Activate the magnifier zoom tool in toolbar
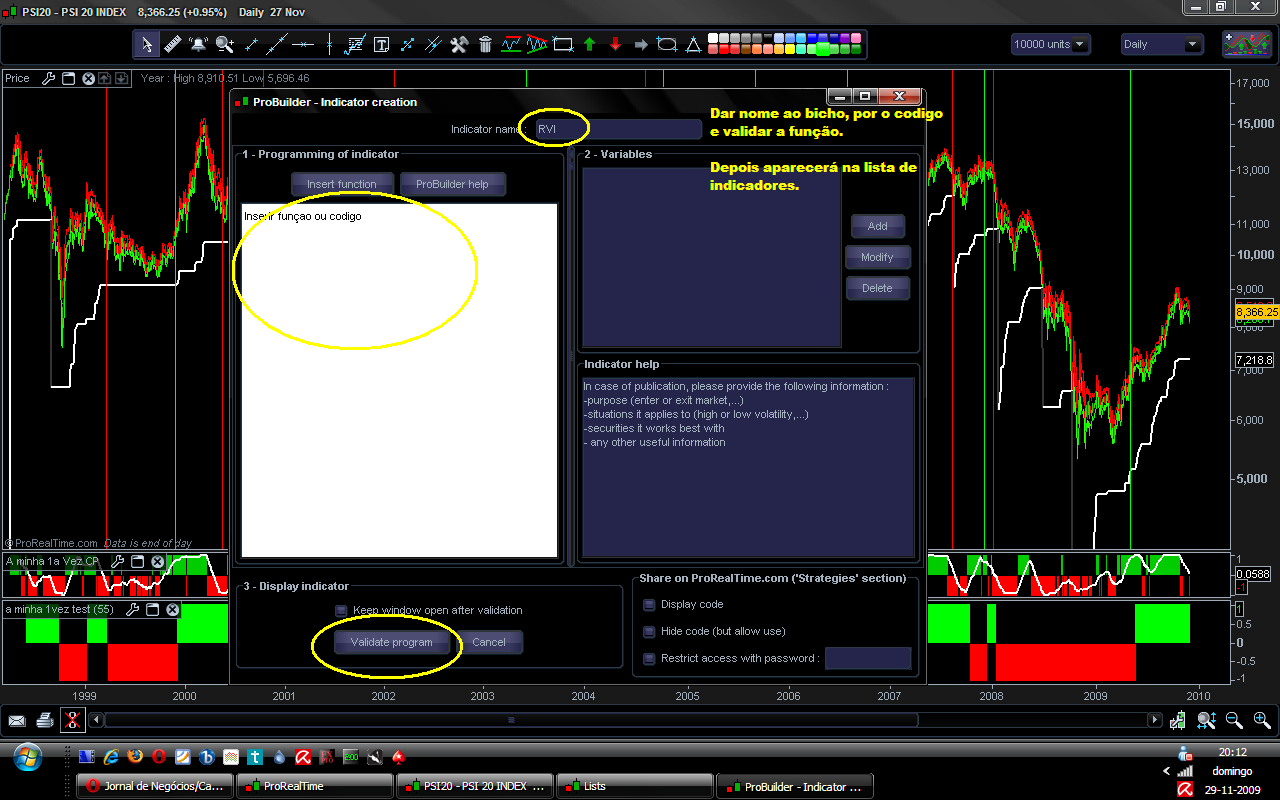The height and width of the screenshot is (800, 1280). [x=224, y=44]
